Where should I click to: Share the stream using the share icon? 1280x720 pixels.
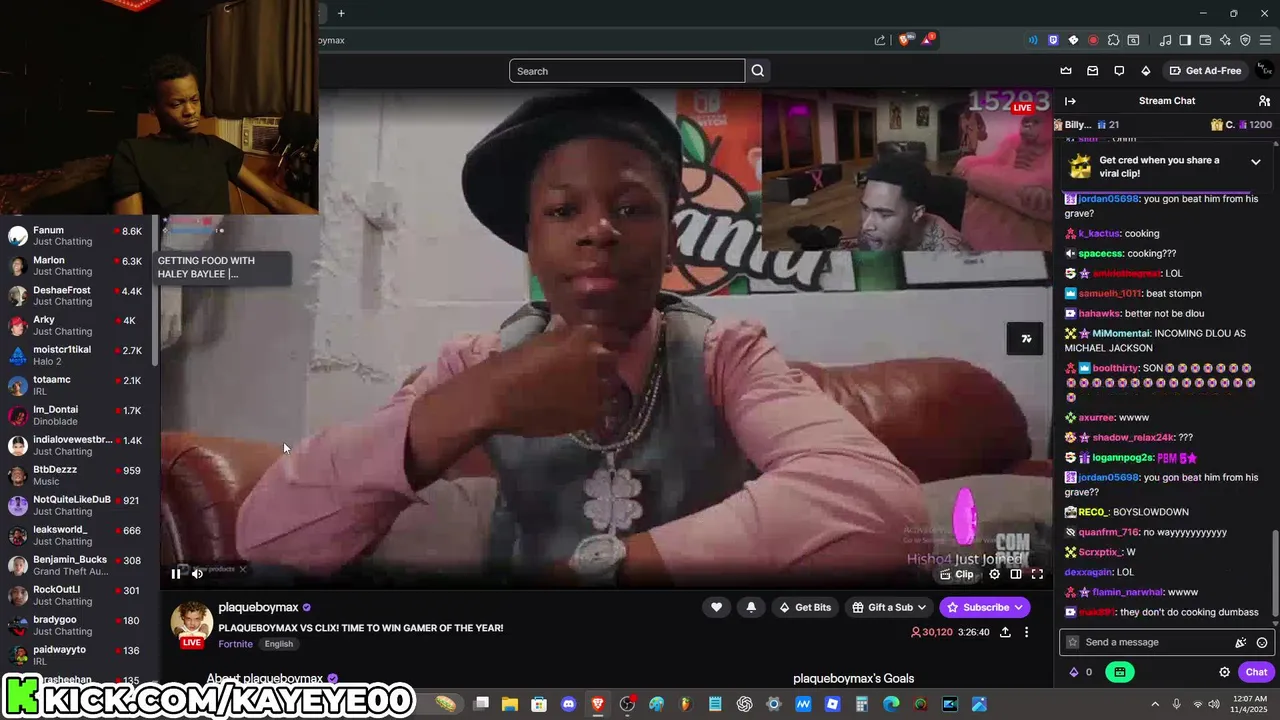[1005, 632]
